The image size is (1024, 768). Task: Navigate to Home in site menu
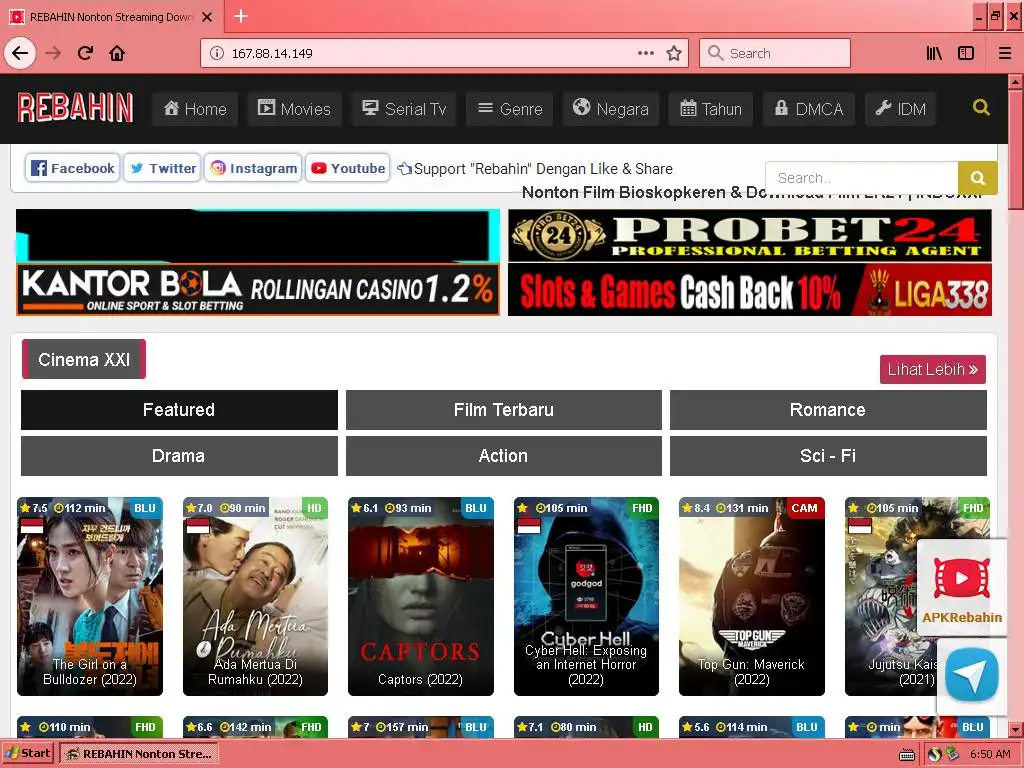[195, 109]
